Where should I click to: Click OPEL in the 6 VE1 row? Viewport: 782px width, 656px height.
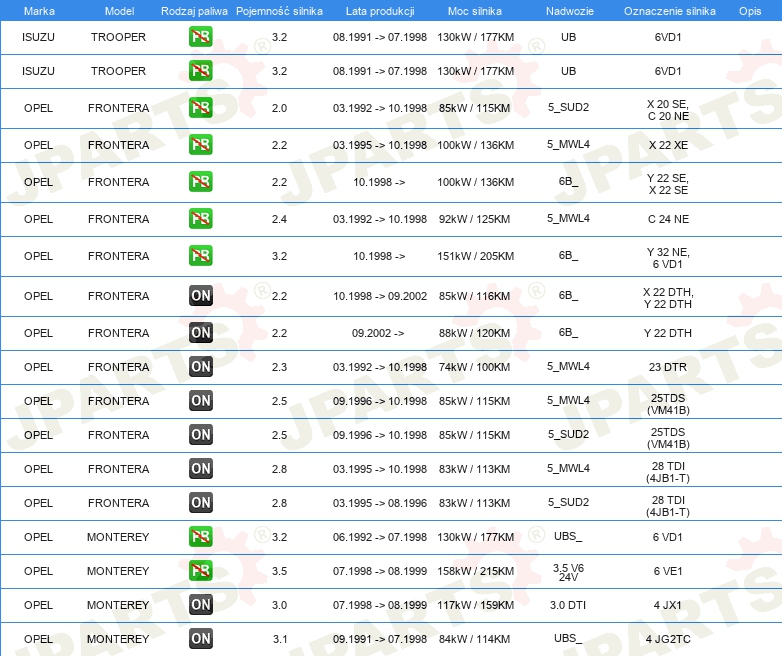[38, 571]
